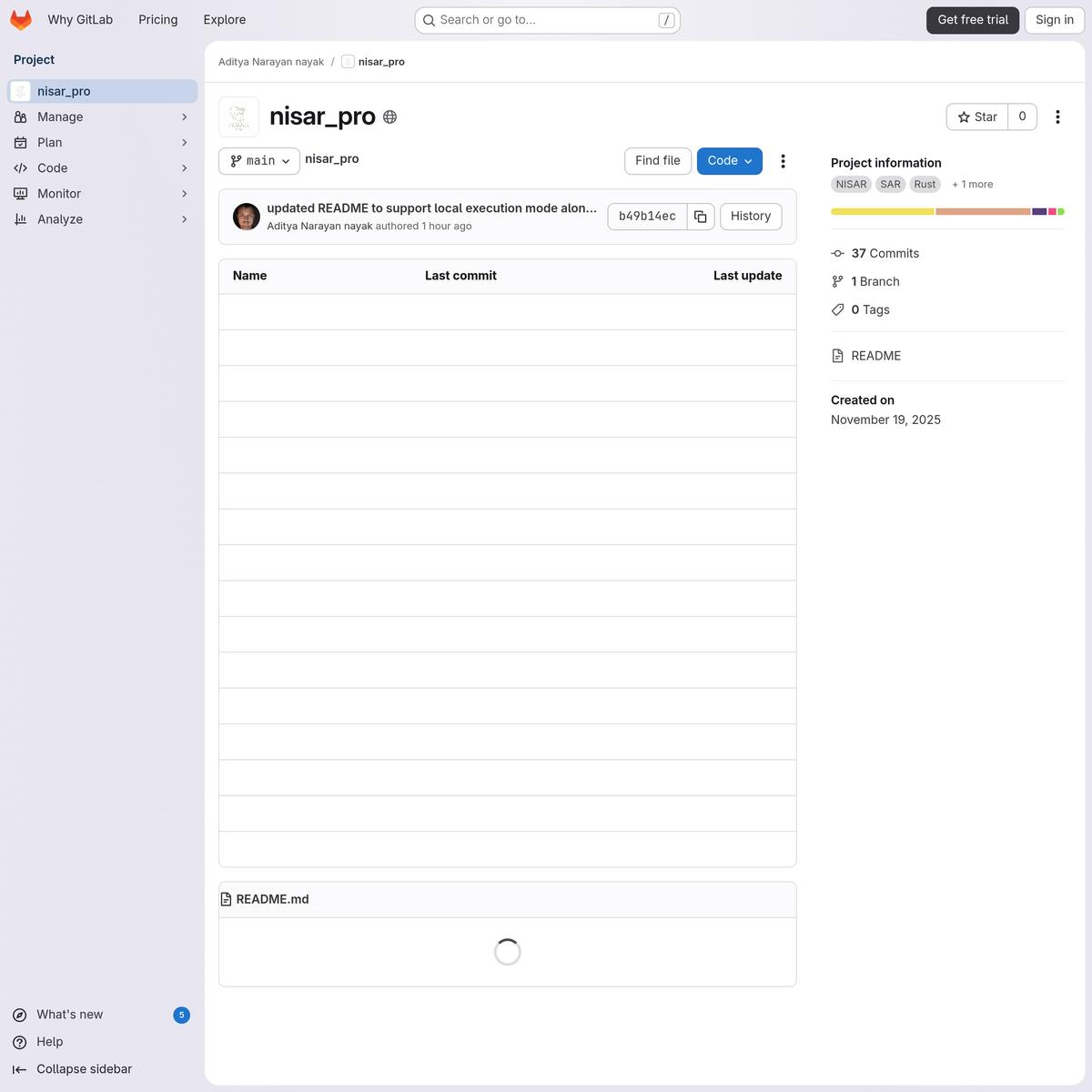This screenshot has width=1092, height=1092.
Task: Click the tag icon beside 0 Tags
Action: point(838,310)
